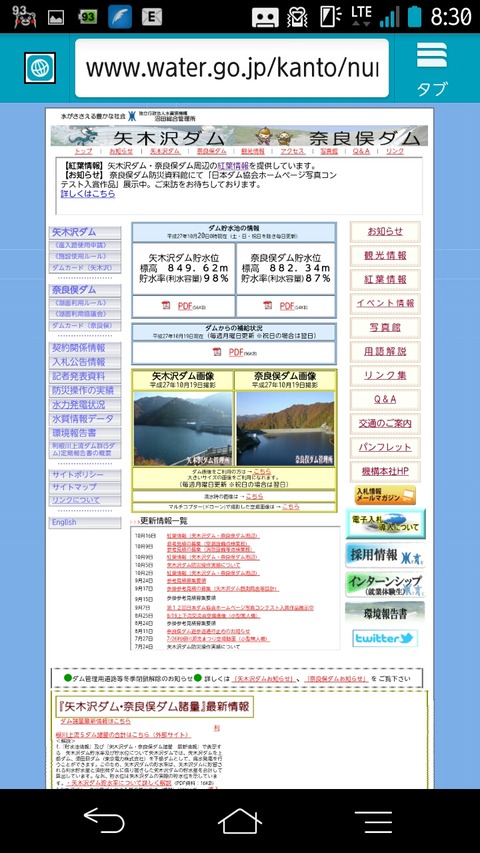Click the トップ nav link
The width and height of the screenshot is (480, 853).
[x=83, y=151]
